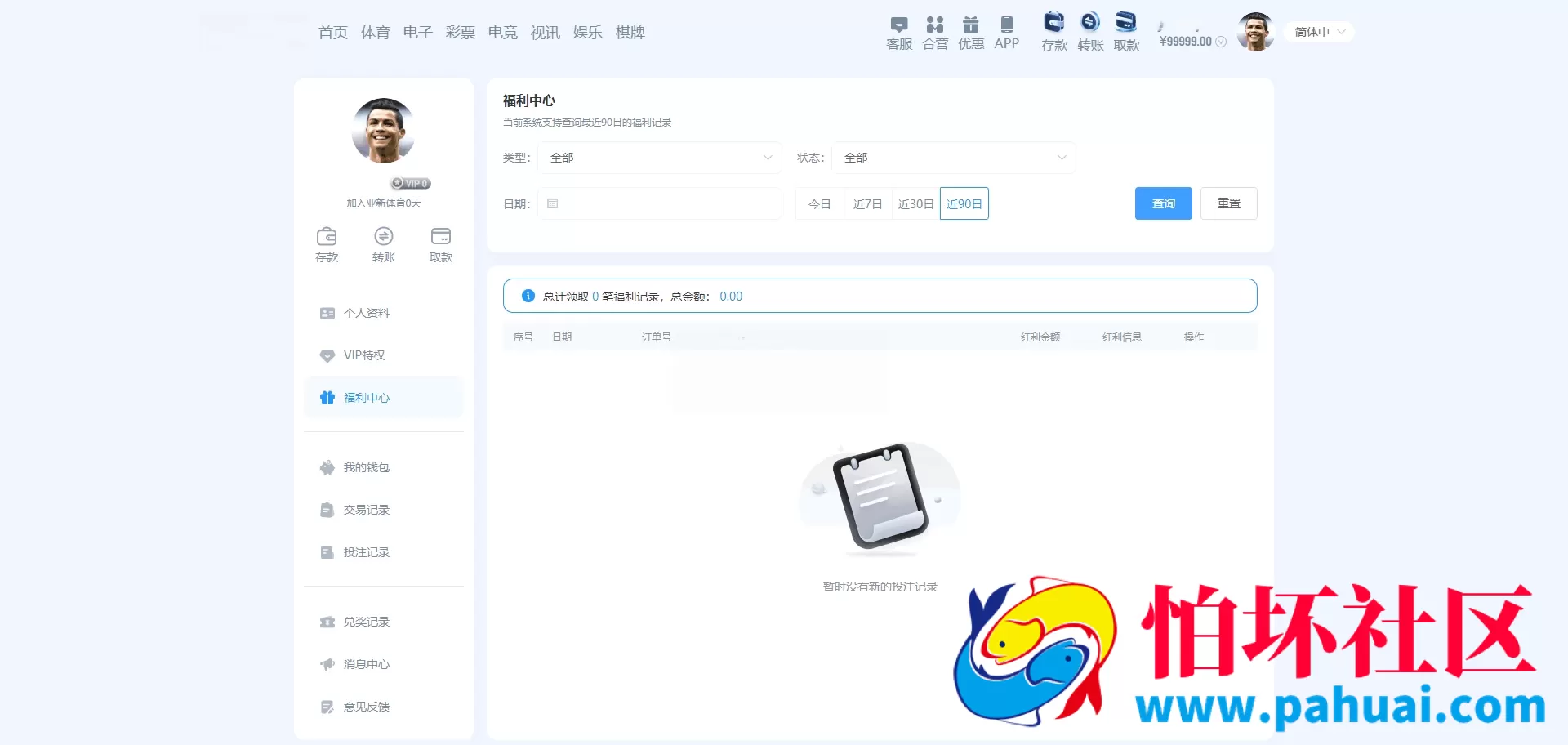This screenshot has width=1568, height=745.
Task: Open 消息中心 in the sidebar
Action: (384, 664)
